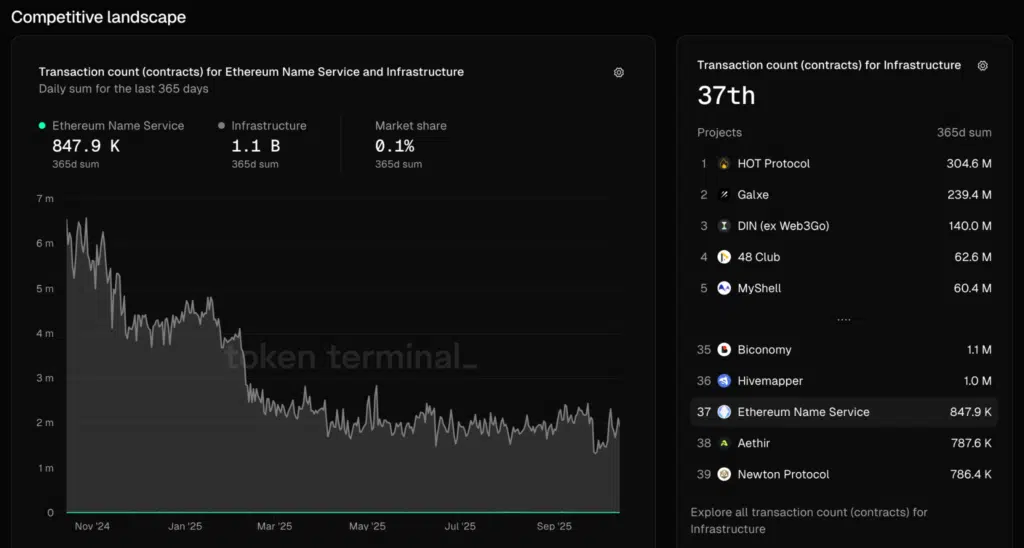Click the Projects column header
This screenshot has width=1024, height=548.
[720, 133]
